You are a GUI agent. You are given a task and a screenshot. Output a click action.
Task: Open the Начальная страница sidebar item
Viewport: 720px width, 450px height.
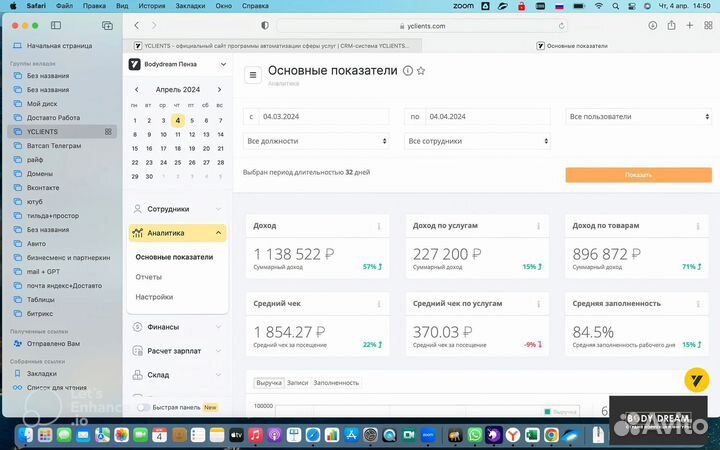(62, 46)
